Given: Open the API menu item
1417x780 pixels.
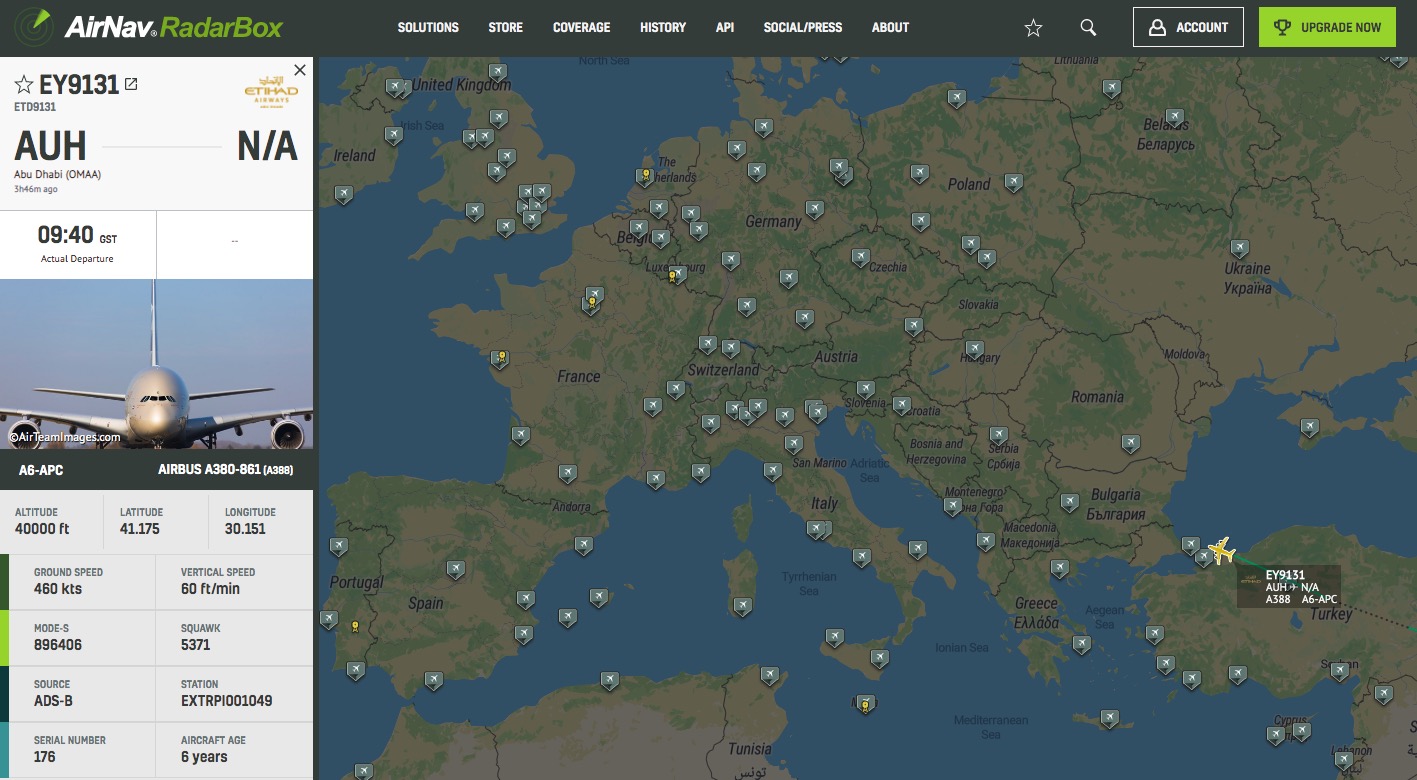Looking at the screenshot, I should [x=724, y=27].
